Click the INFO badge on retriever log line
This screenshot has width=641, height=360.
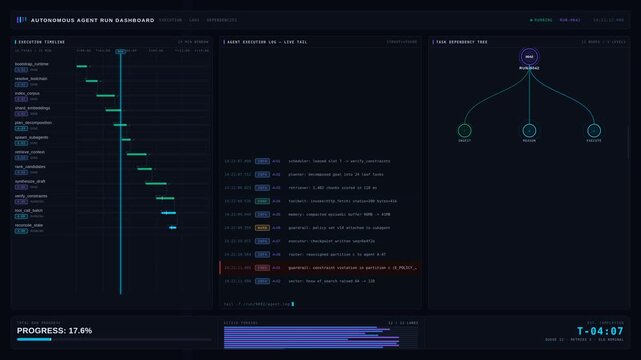pyautogui.click(x=262, y=188)
